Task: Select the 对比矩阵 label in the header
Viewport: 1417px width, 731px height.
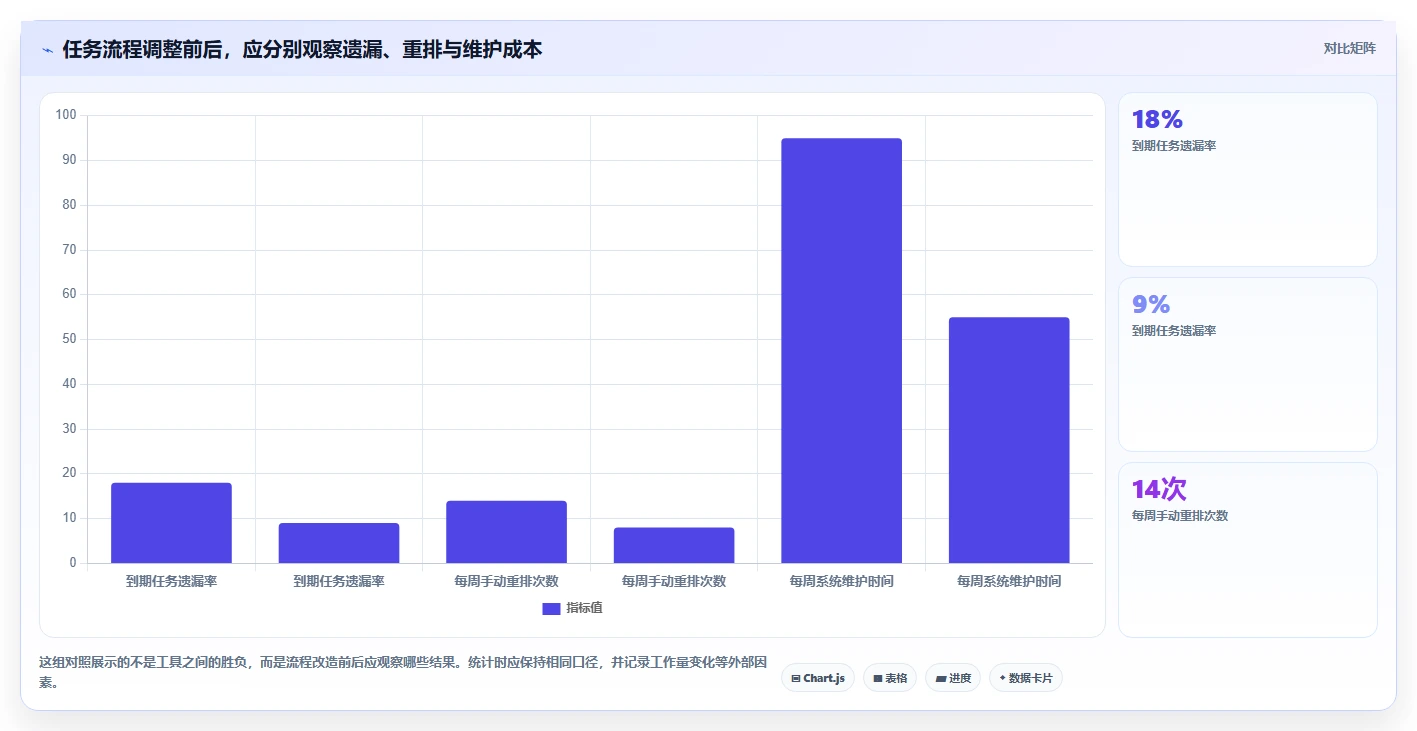Action: 1349,48
